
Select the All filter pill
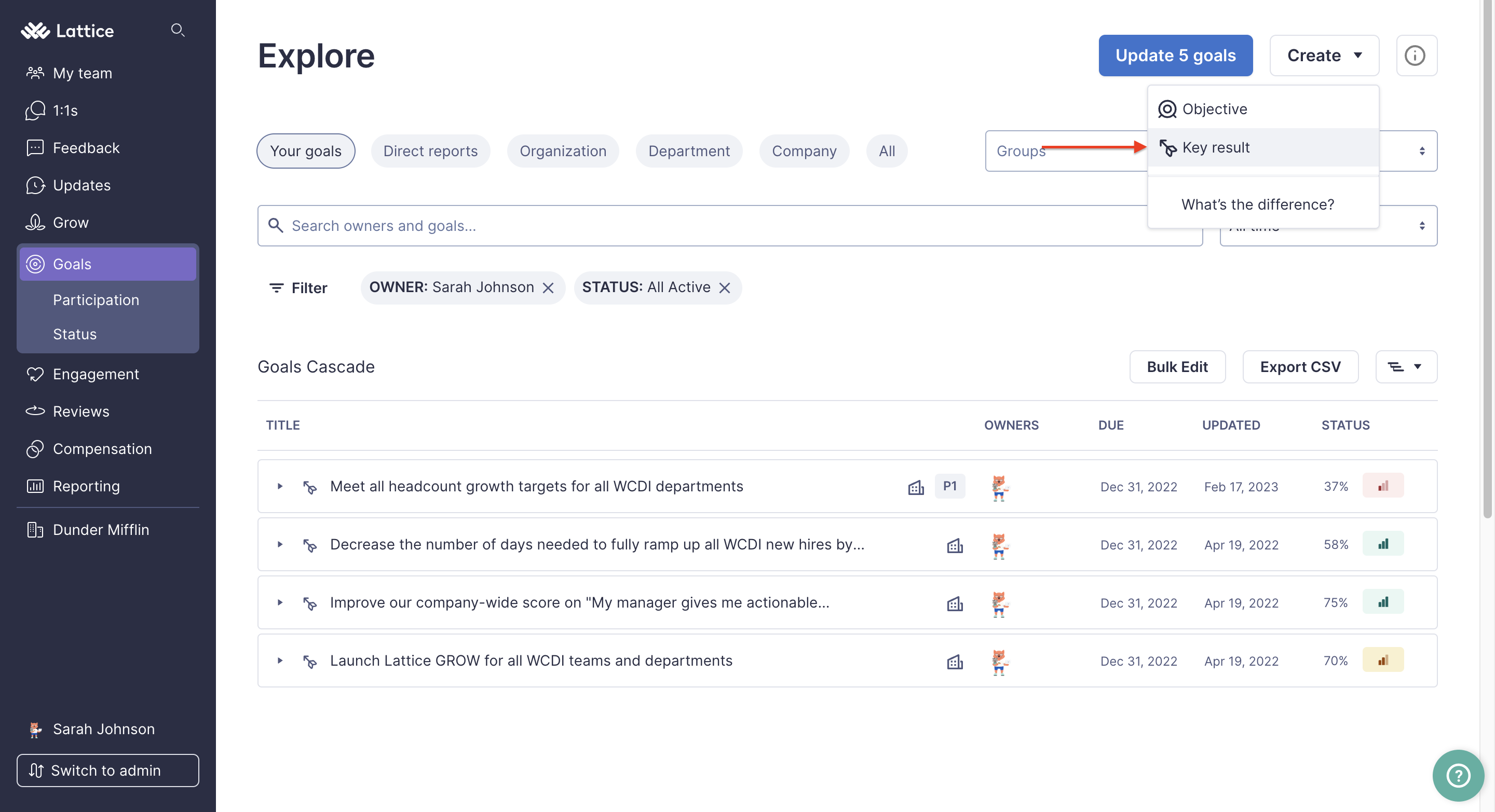[886, 151]
